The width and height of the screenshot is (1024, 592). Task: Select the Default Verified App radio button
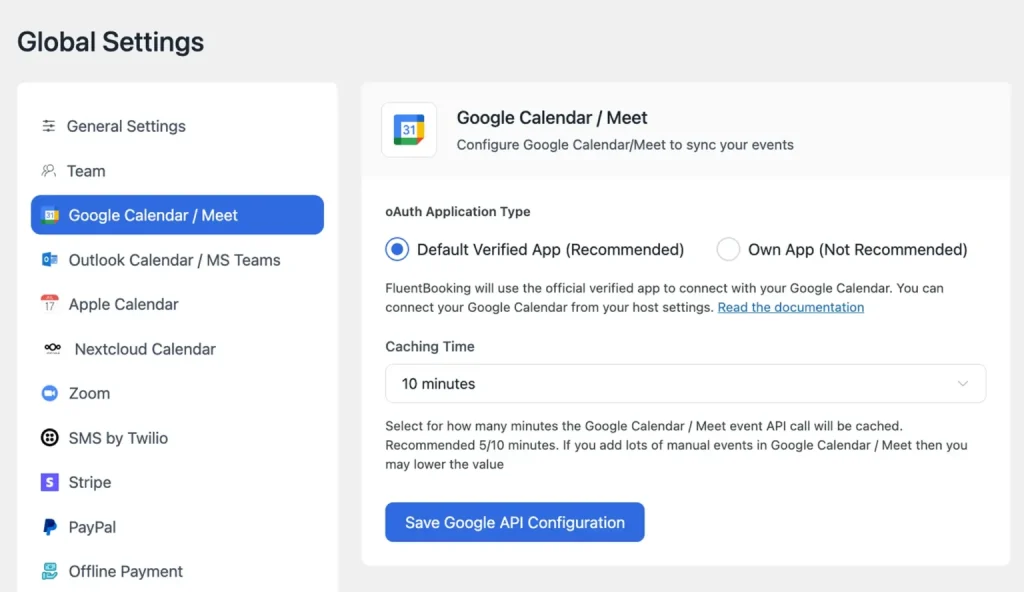click(398, 249)
